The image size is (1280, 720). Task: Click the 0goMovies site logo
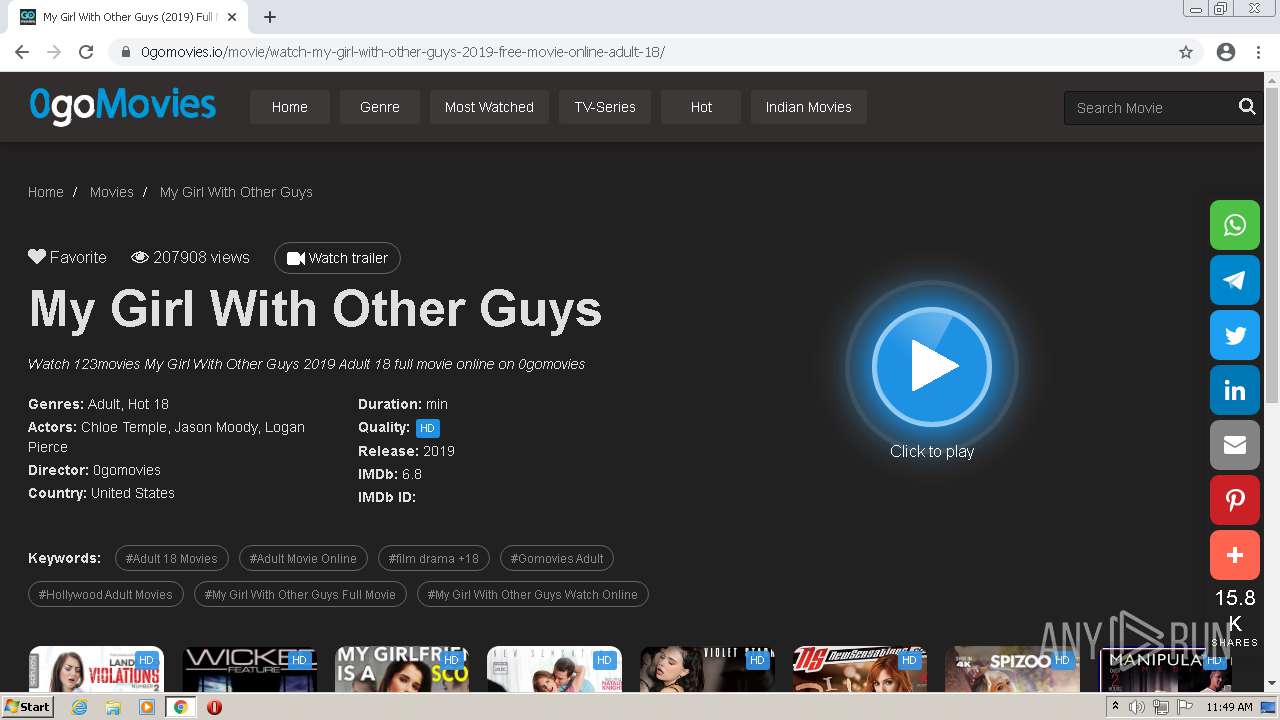click(x=123, y=106)
